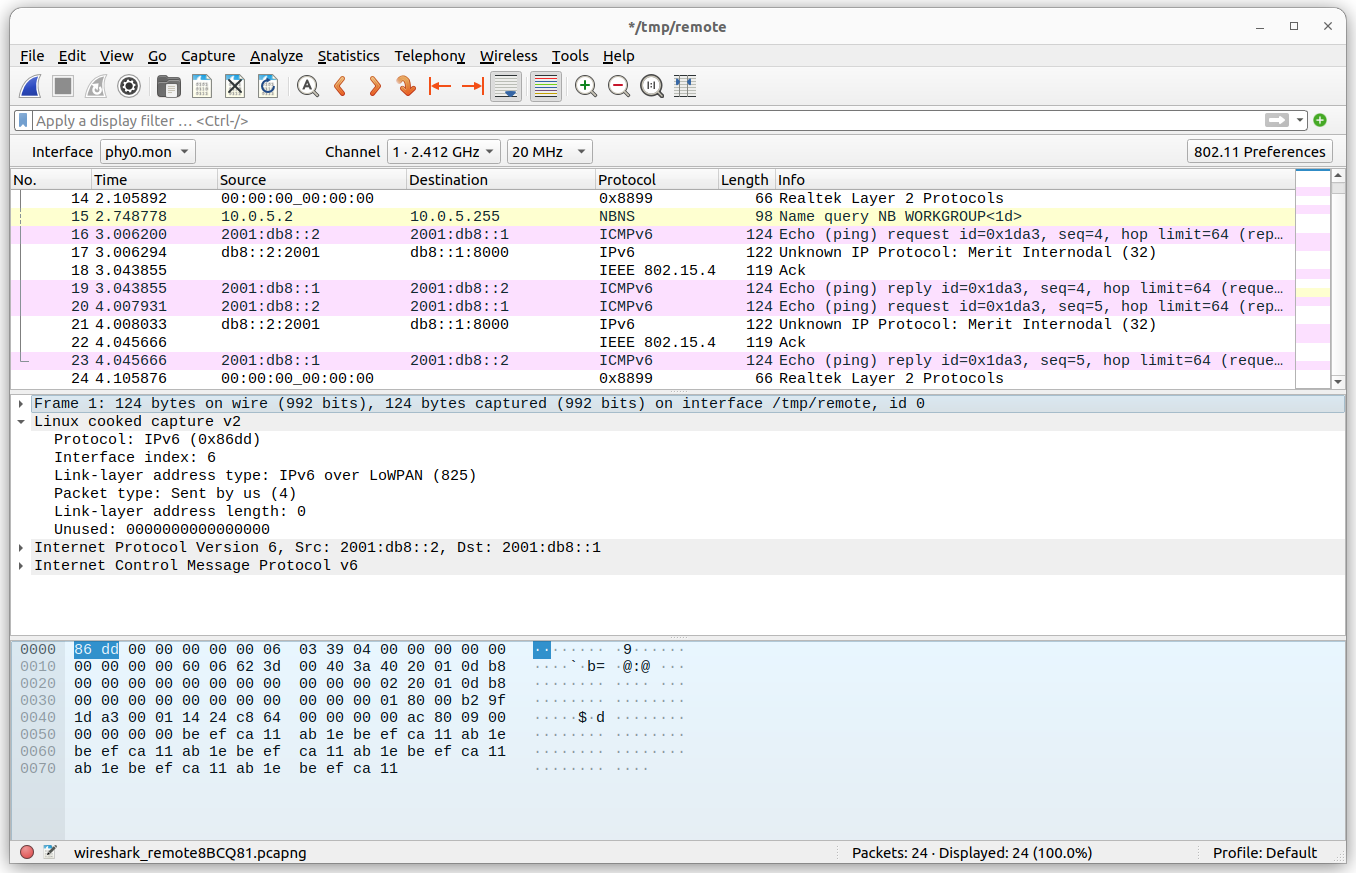This screenshot has width=1356, height=873.
Task: Change the channel from 1 · 2.412 GHz
Action: (441, 151)
